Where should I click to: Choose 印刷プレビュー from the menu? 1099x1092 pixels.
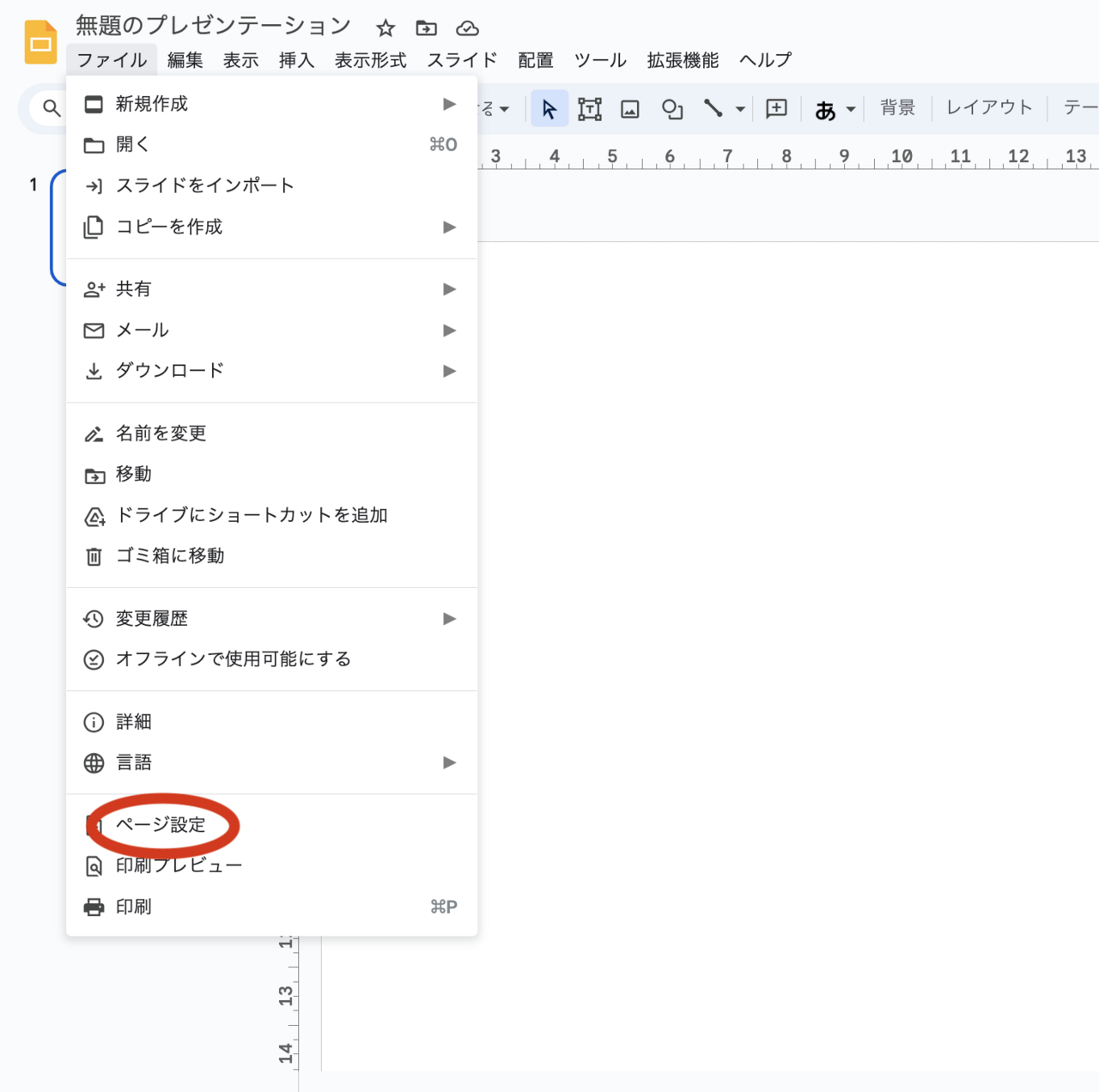coord(271,865)
